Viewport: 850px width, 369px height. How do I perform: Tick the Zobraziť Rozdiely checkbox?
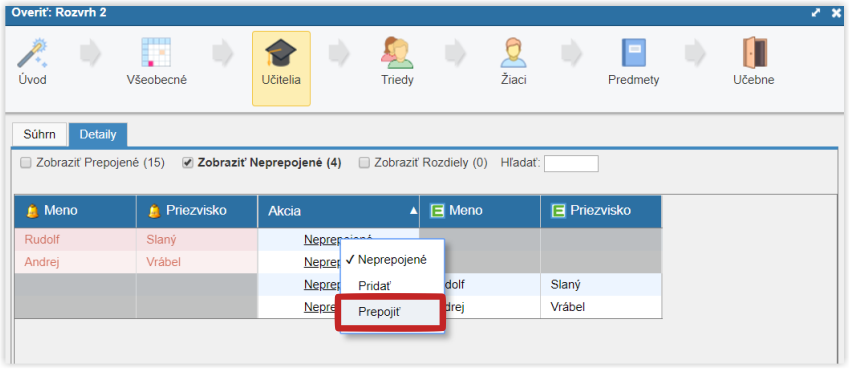(364, 163)
